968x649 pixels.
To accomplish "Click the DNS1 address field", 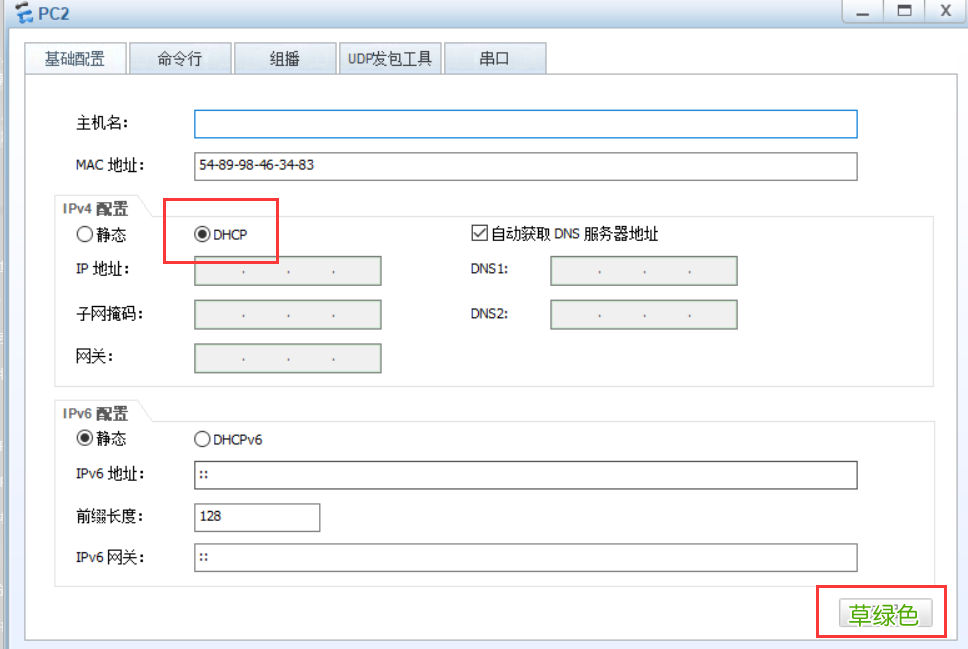I will [x=643, y=270].
